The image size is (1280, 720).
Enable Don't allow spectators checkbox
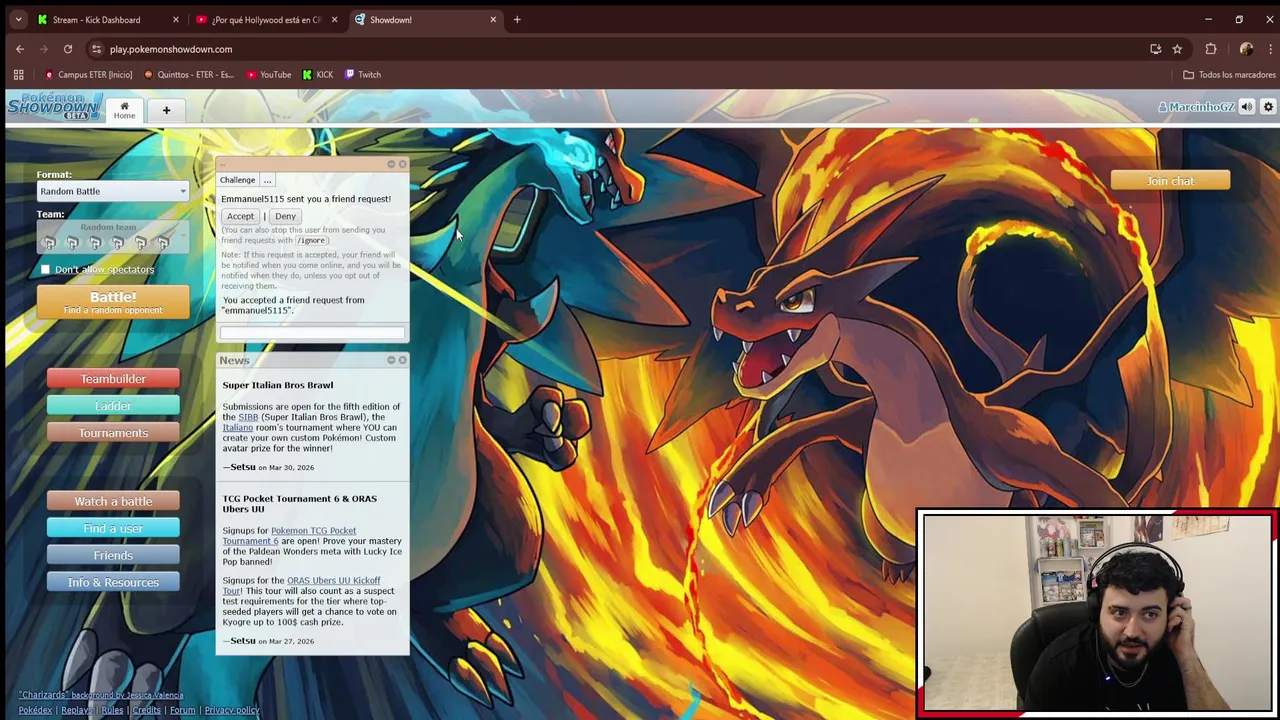(x=45, y=270)
